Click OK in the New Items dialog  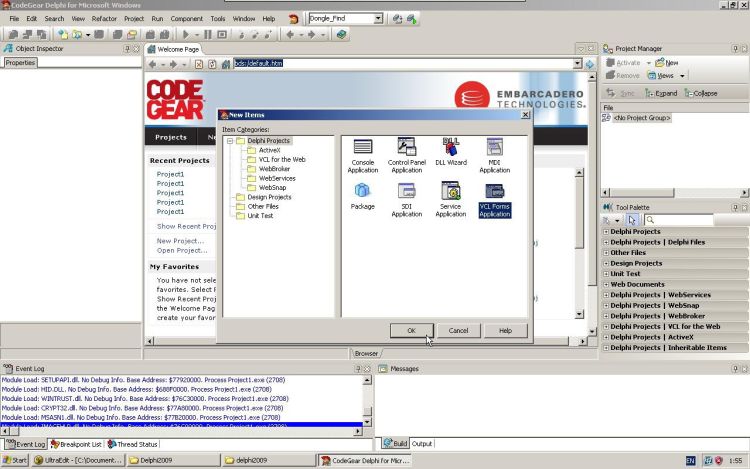tap(411, 330)
